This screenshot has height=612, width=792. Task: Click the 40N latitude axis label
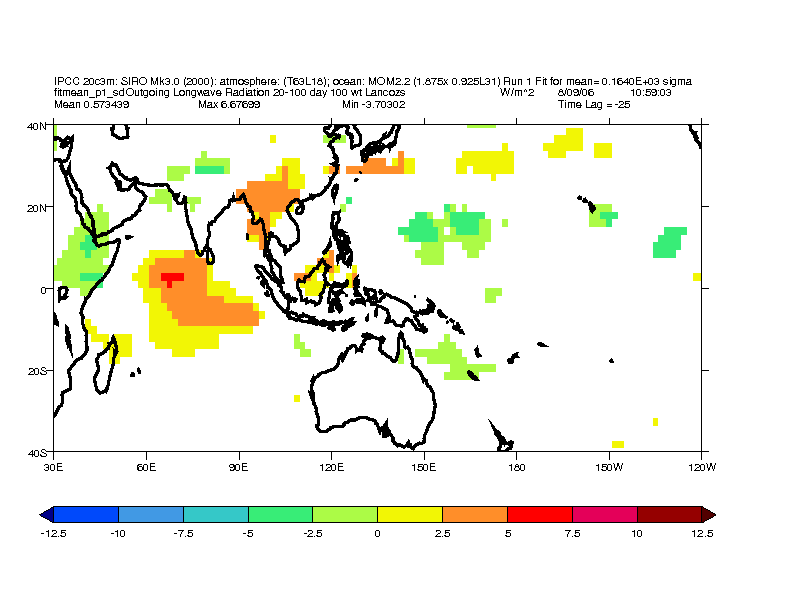click(37, 125)
